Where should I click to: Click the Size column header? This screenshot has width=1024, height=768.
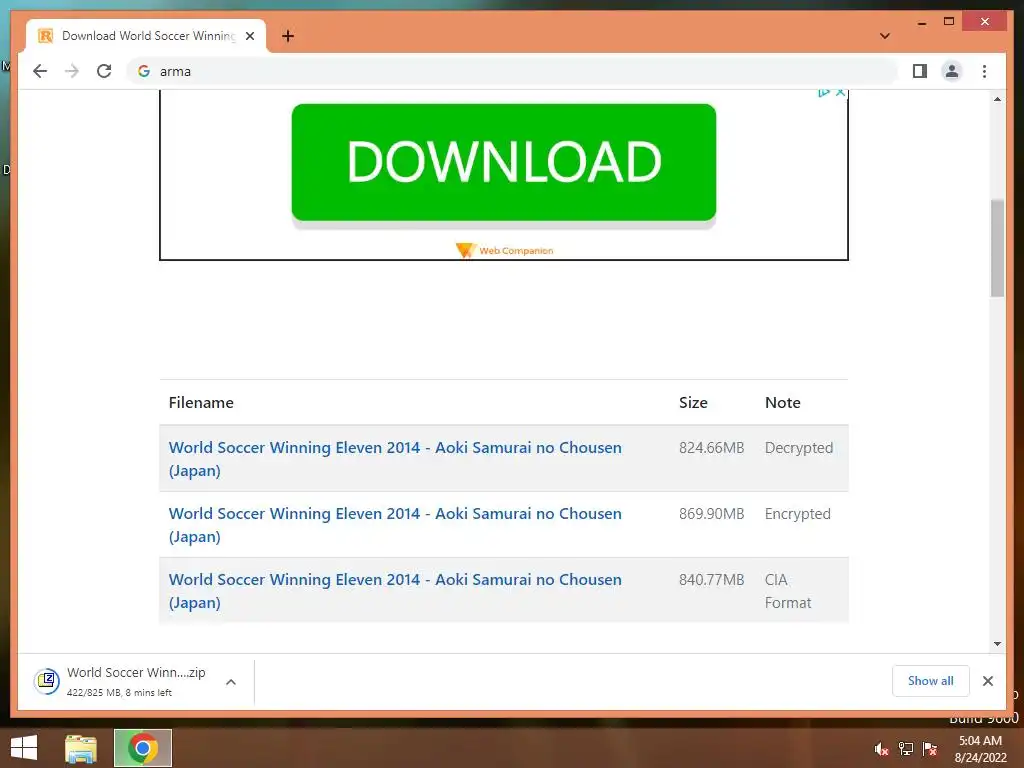[x=693, y=402]
